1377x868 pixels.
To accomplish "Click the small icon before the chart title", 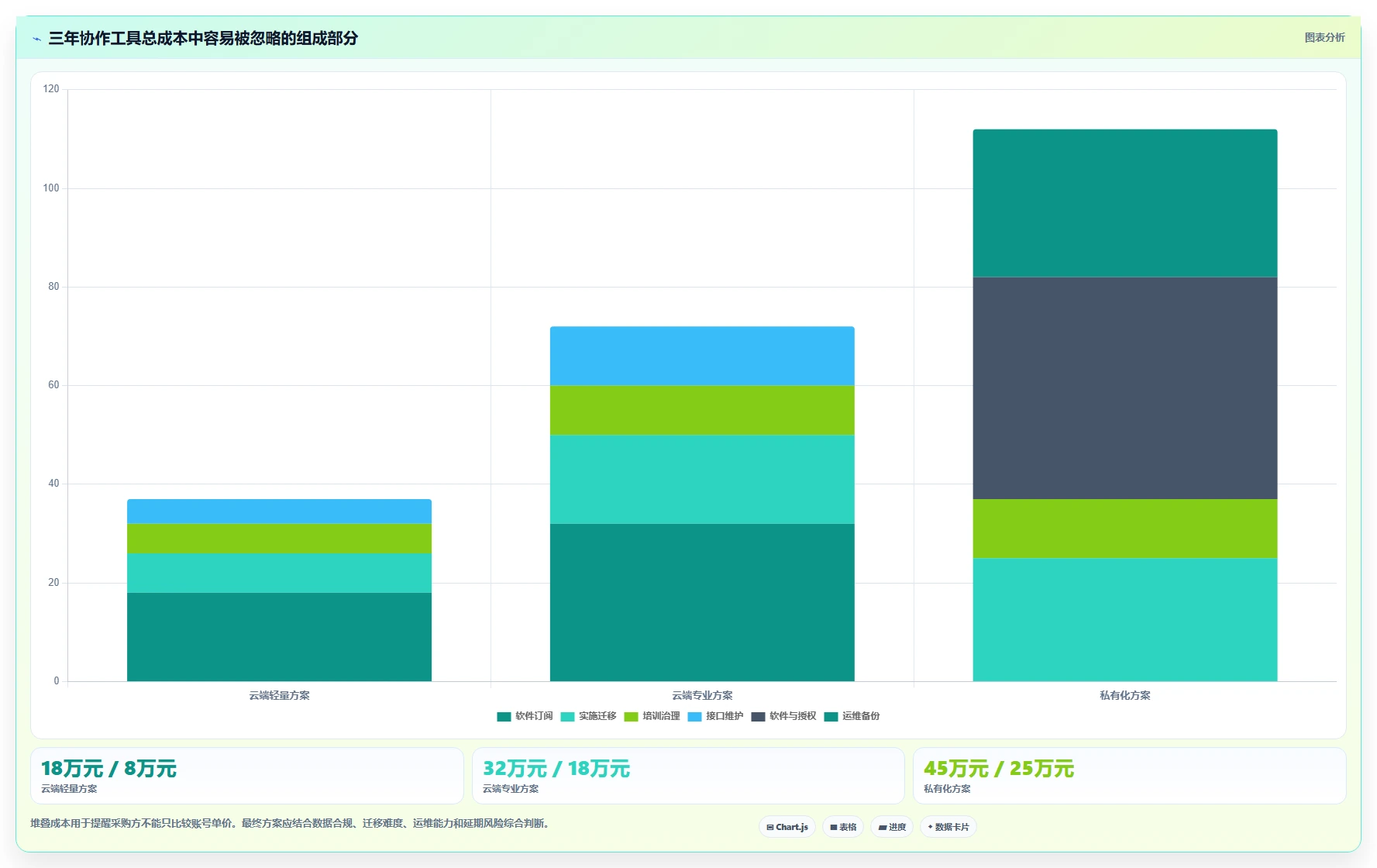I will [x=36, y=39].
